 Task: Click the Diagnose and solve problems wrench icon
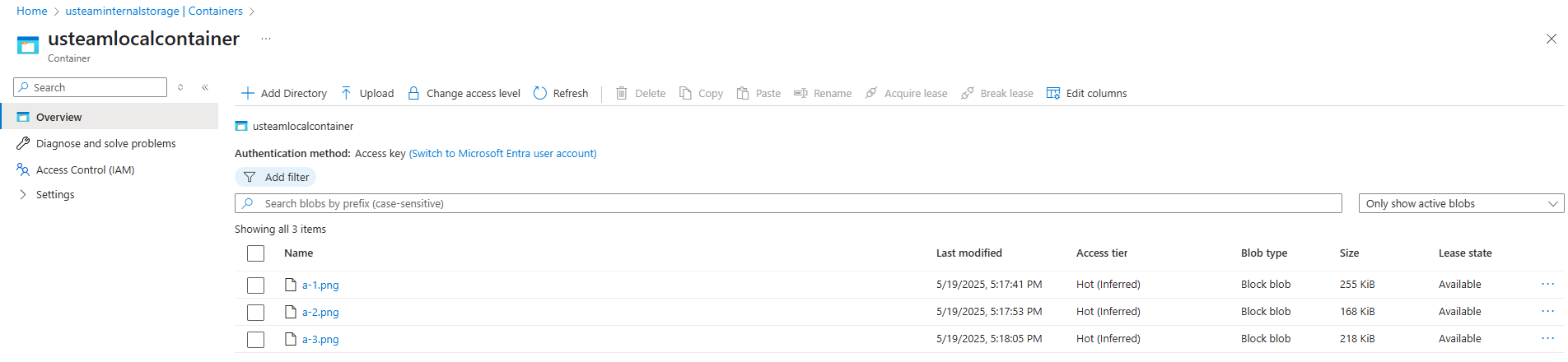click(23, 143)
